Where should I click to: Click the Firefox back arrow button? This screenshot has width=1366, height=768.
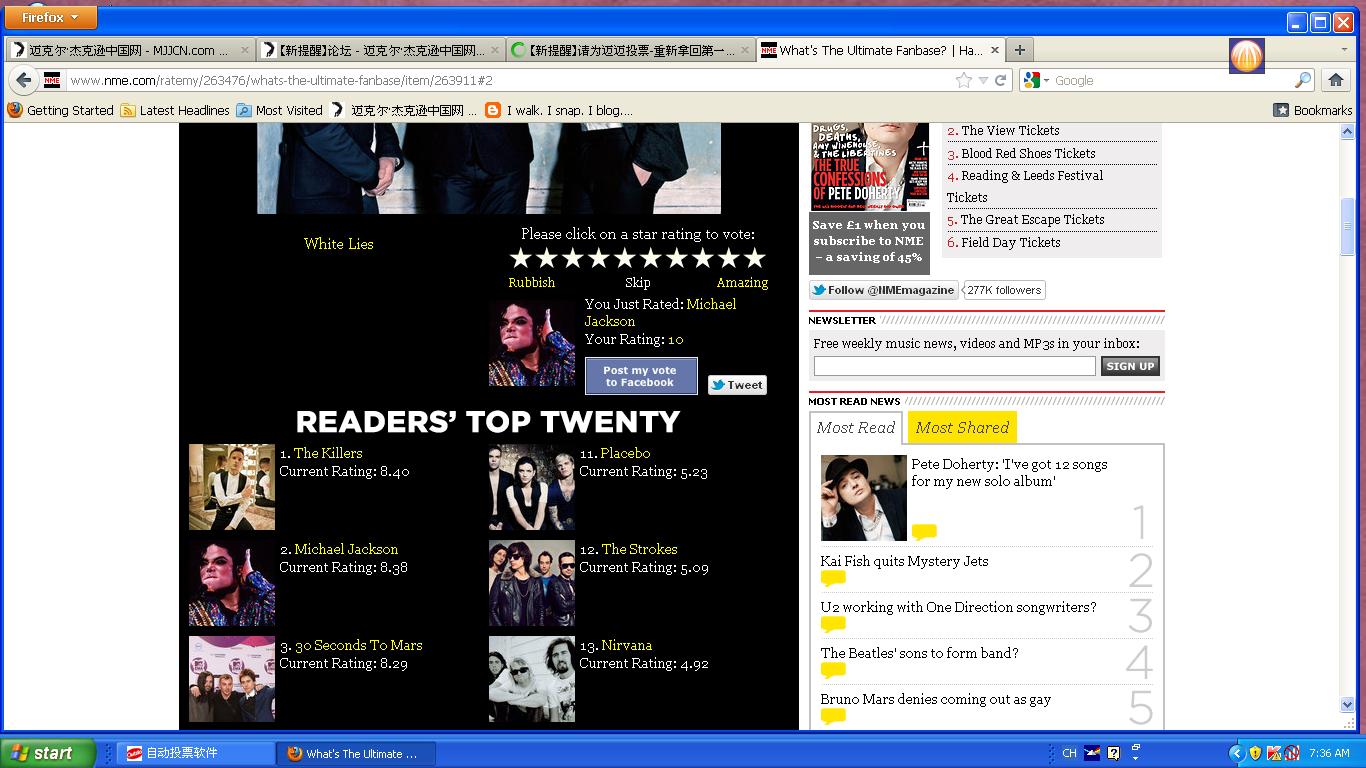pyautogui.click(x=24, y=80)
